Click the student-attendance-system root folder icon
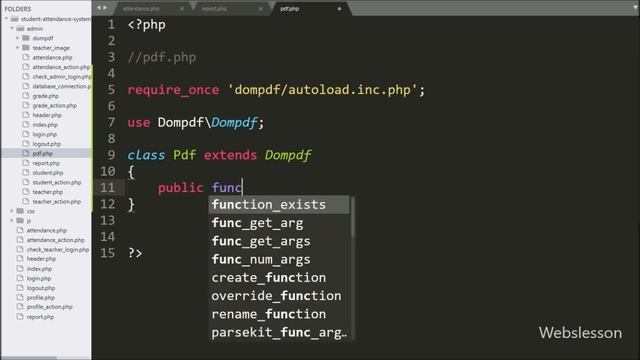Image resolution: width=640 pixels, height=360 pixels. 14,19
